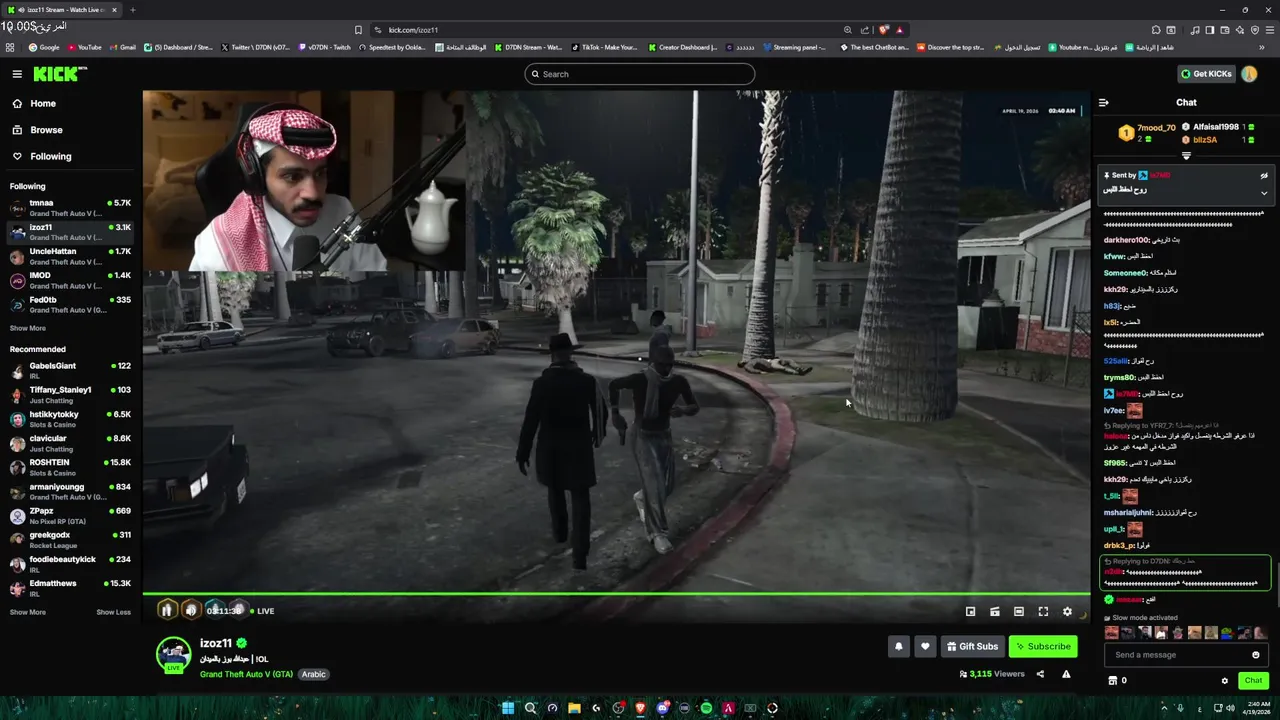Open Windows Start menu
The image size is (1280, 720).
[x=507, y=708]
